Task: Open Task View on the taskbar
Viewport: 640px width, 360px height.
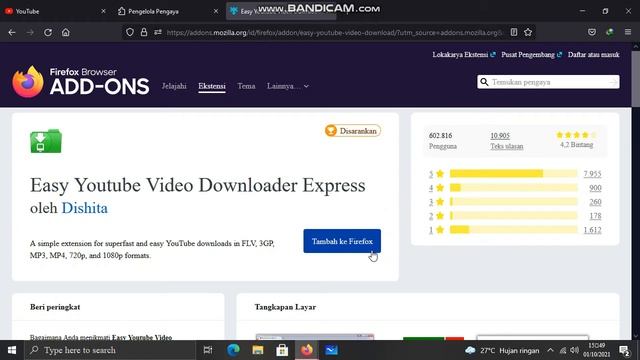Action: pyautogui.click(x=208, y=350)
